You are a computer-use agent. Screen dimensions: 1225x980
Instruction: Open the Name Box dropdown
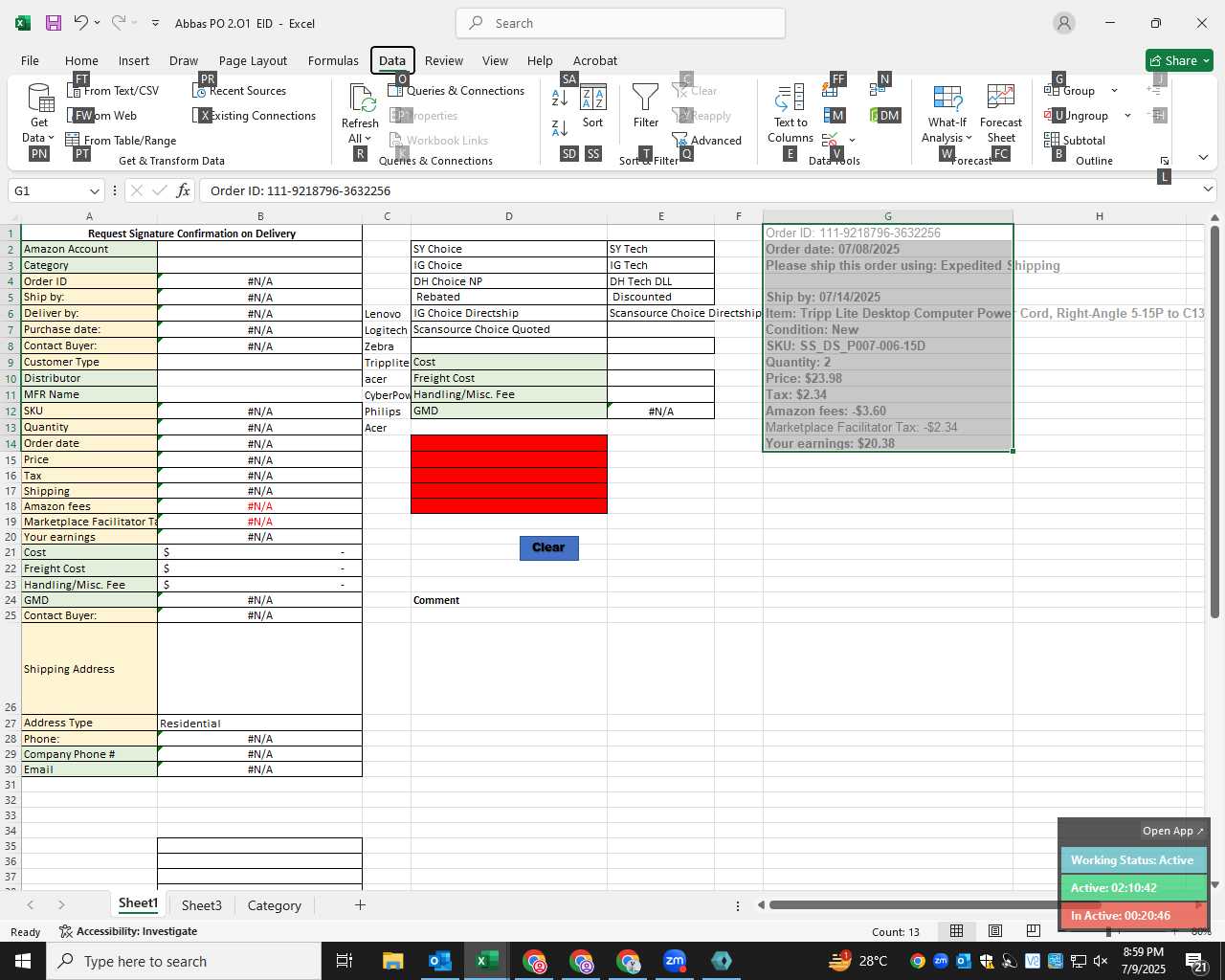(94, 191)
